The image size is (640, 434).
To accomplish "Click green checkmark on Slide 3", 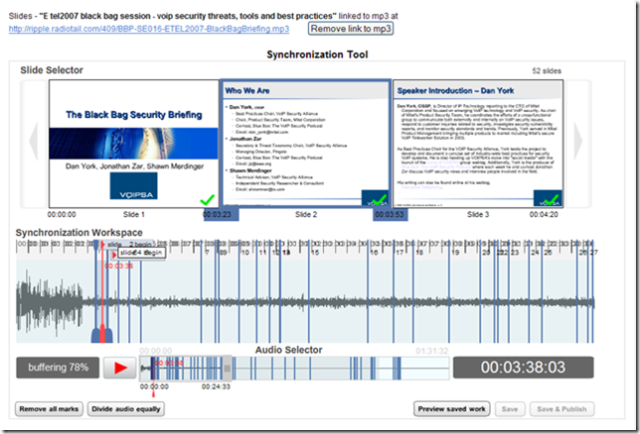I will click(x=551, y=200).
